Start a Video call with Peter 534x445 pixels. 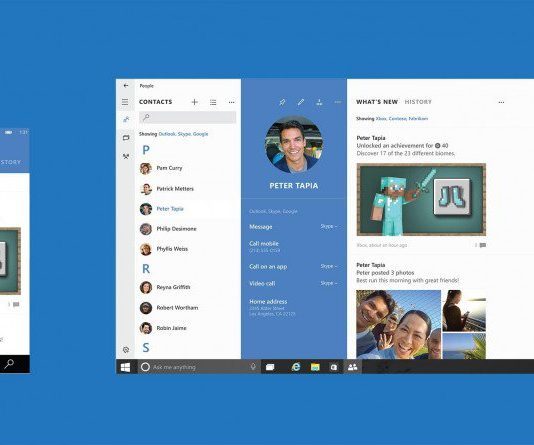coord(262,283)
